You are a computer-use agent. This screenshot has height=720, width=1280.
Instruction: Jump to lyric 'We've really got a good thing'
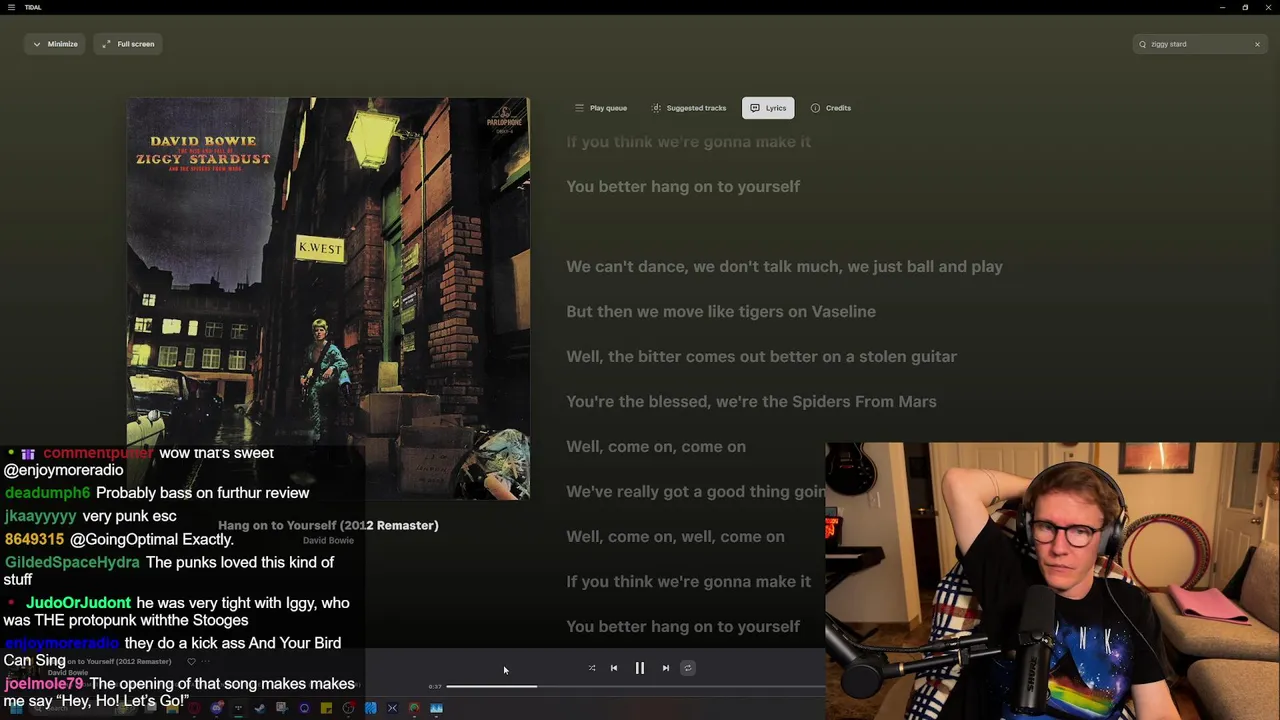696,491
